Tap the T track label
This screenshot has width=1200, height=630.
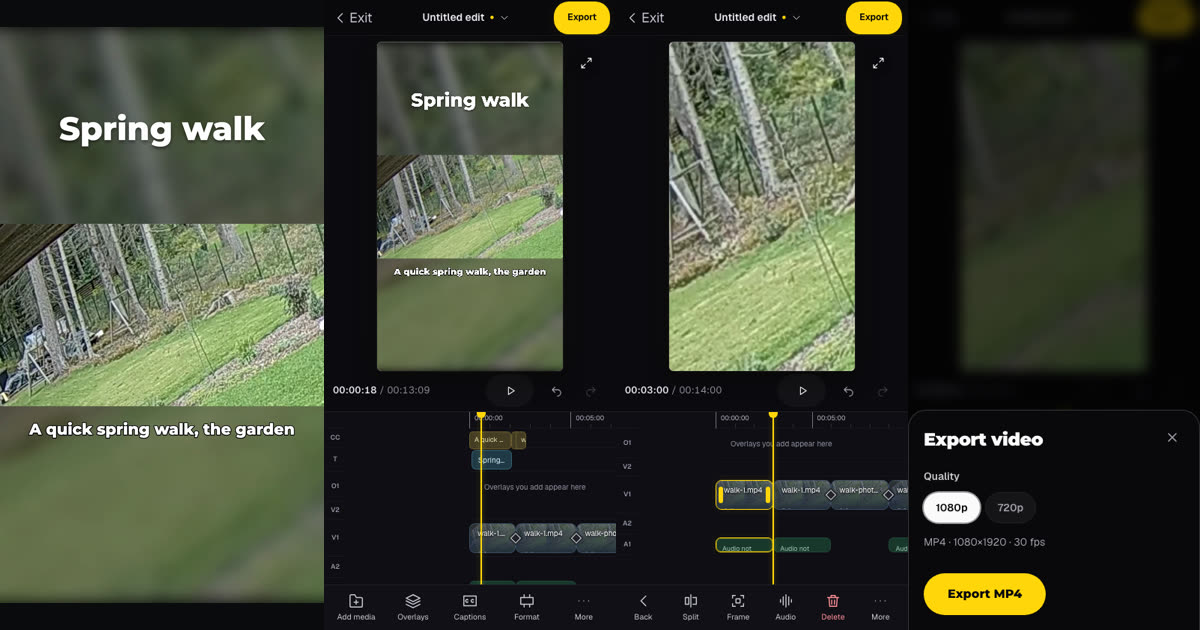335,460
